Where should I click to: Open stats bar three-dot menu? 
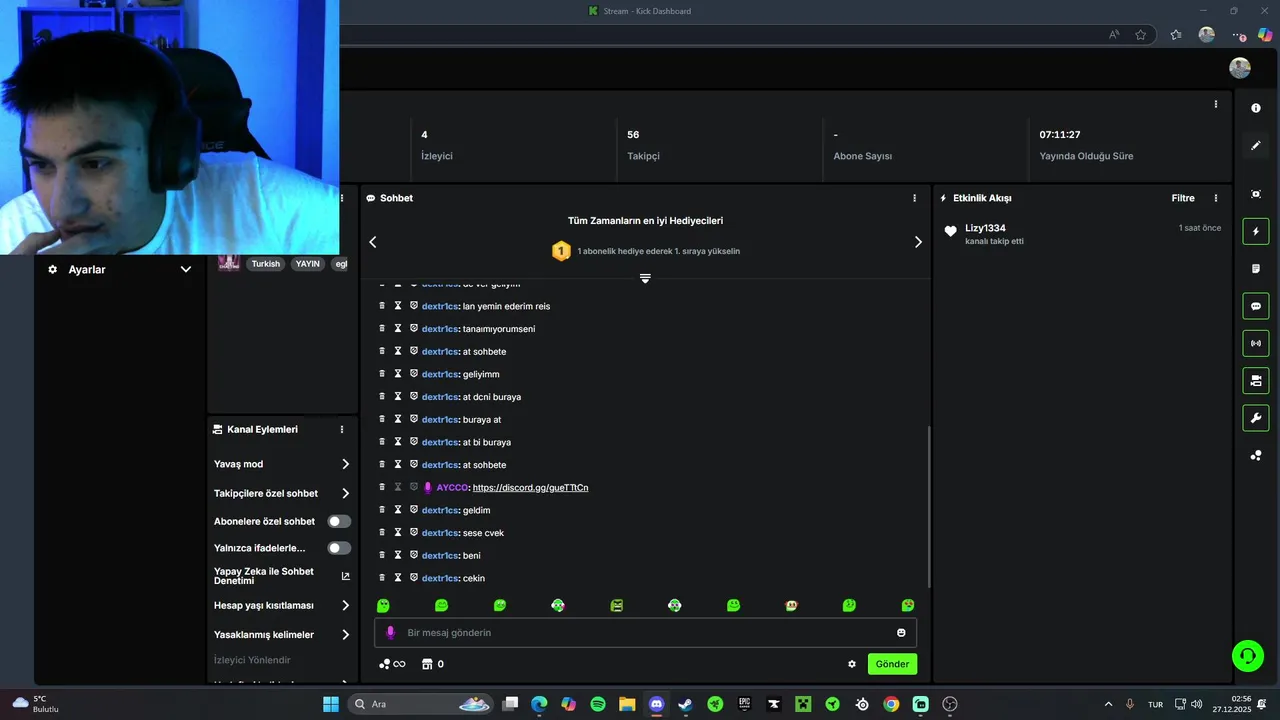pyautogui.click(x=1216, y=104)
